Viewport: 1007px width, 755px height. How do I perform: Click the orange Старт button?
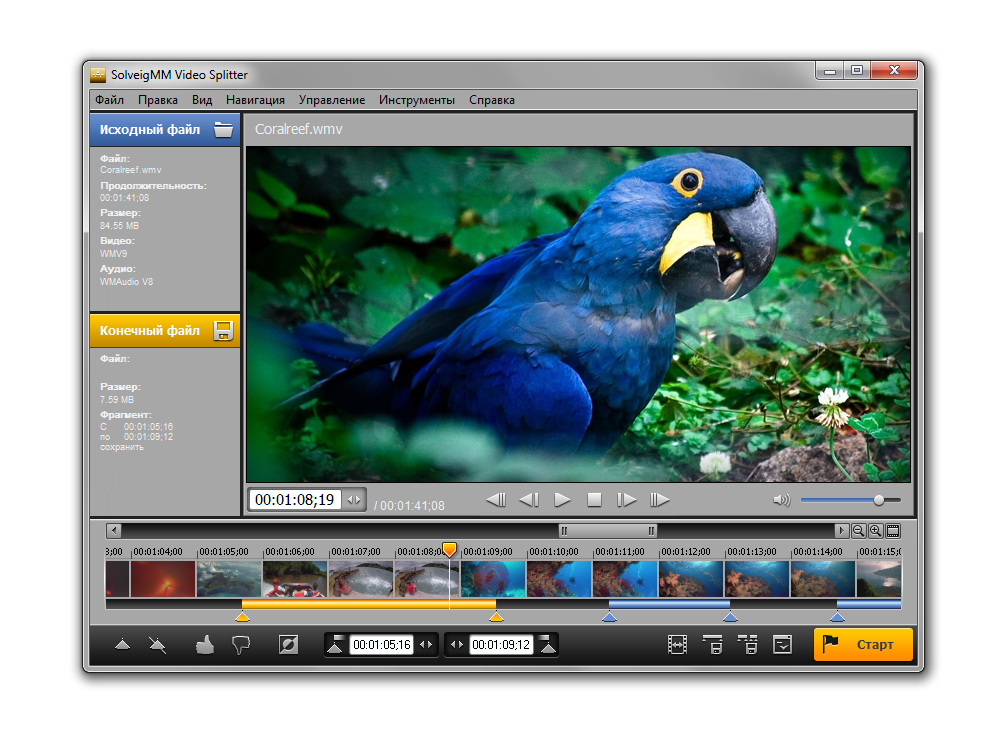863,645
